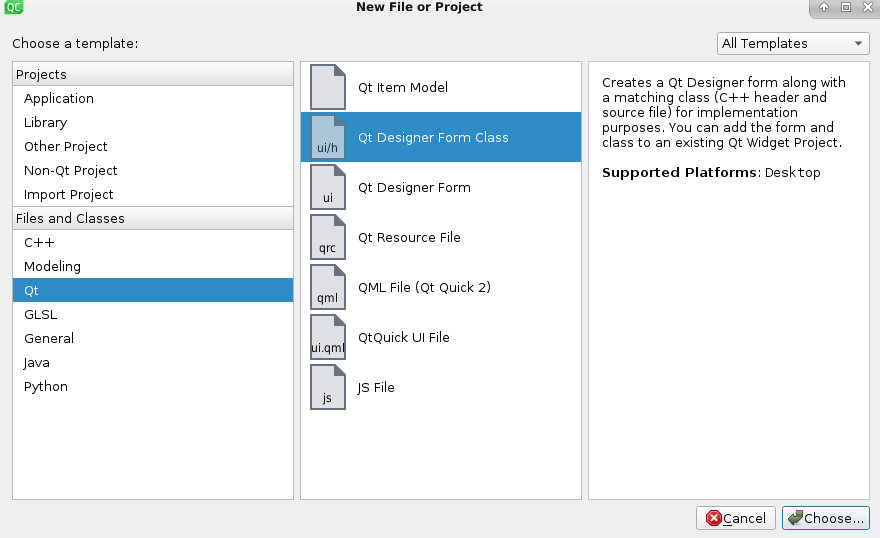
Task: Select Modeling category
Action: click(153, 266)
